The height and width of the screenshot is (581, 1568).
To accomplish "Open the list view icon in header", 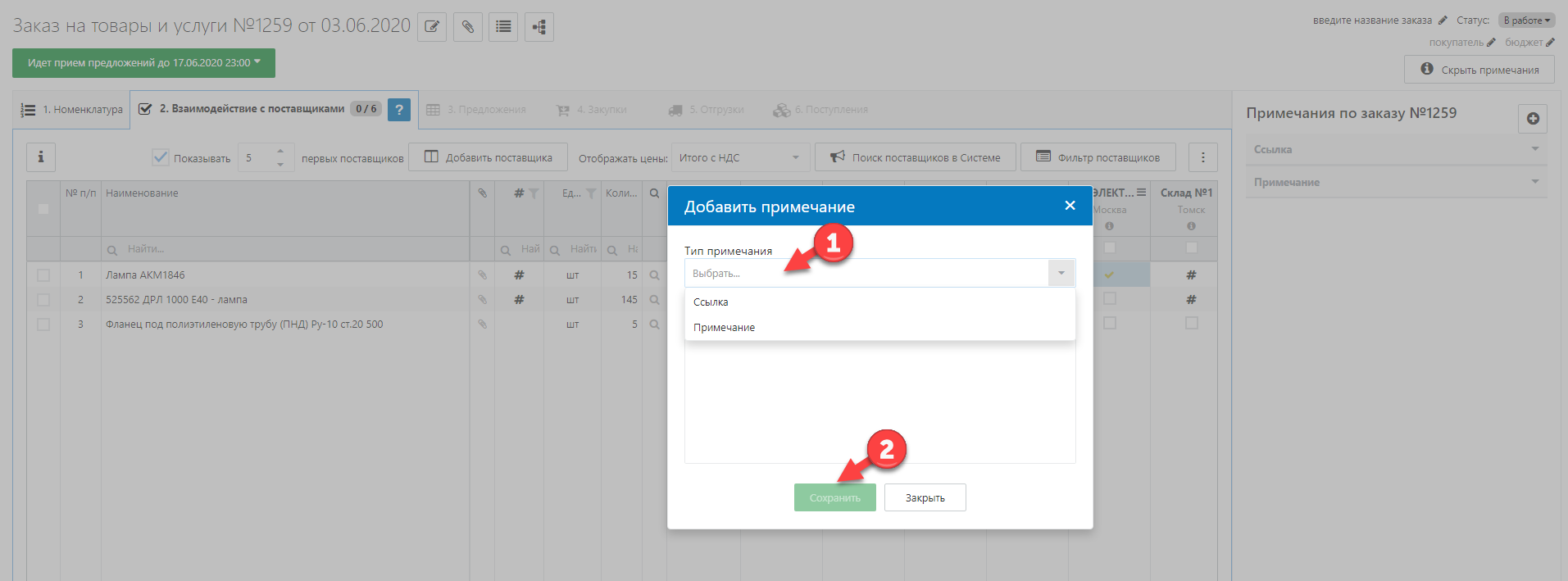I will click(503, 27).
